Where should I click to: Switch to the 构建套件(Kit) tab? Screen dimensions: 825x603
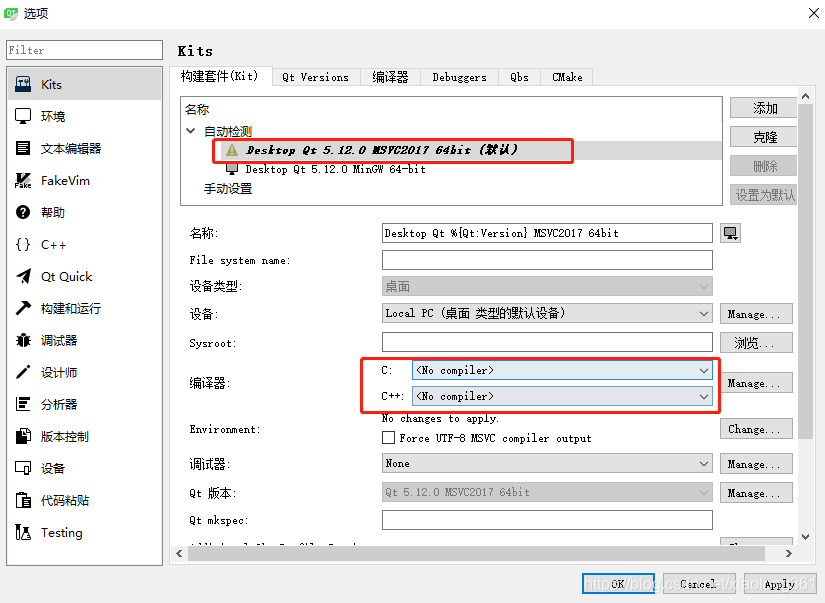tap(220, 76)
